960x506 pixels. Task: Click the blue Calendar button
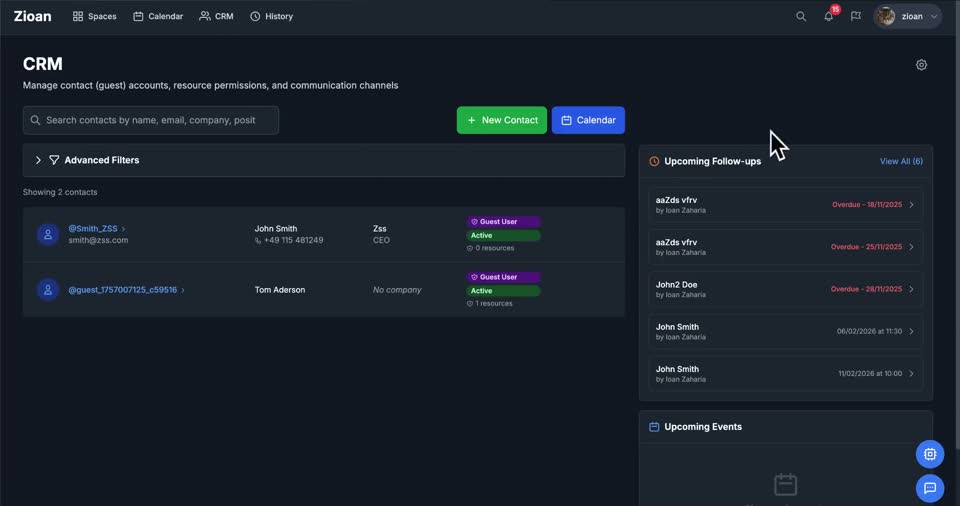pos(588,120)
